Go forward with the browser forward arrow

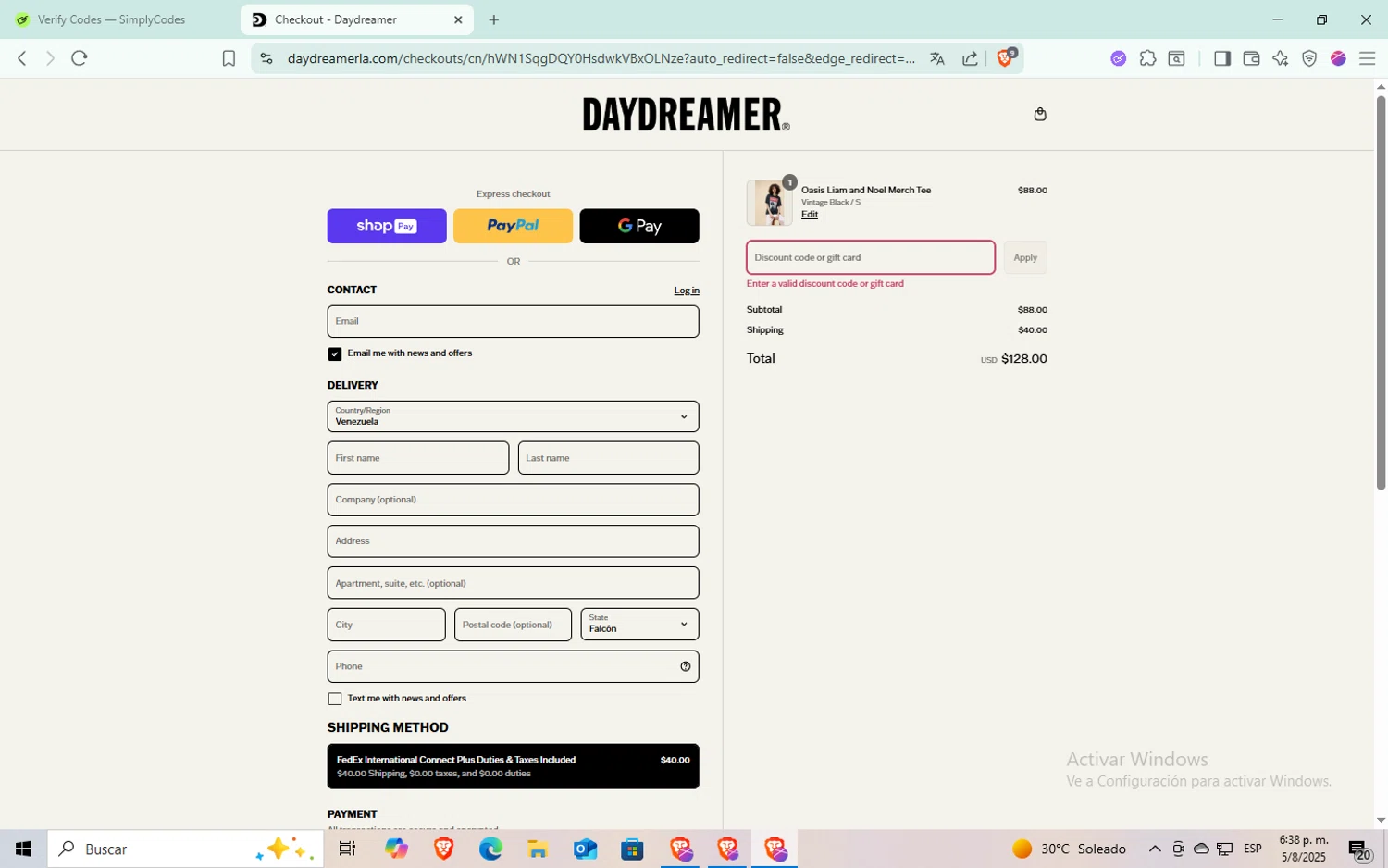click(x=50, y=58)
